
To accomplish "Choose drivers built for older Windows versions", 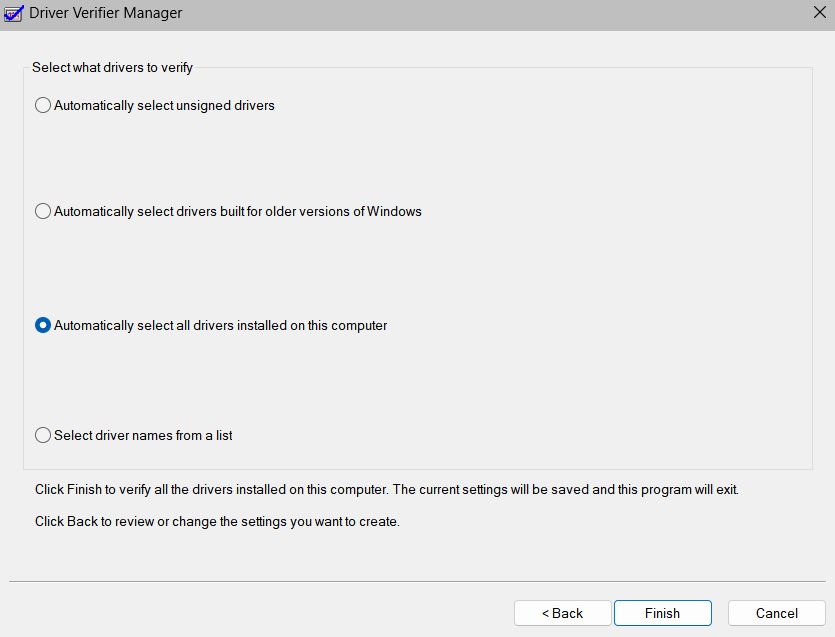I will tap(43, 211).
